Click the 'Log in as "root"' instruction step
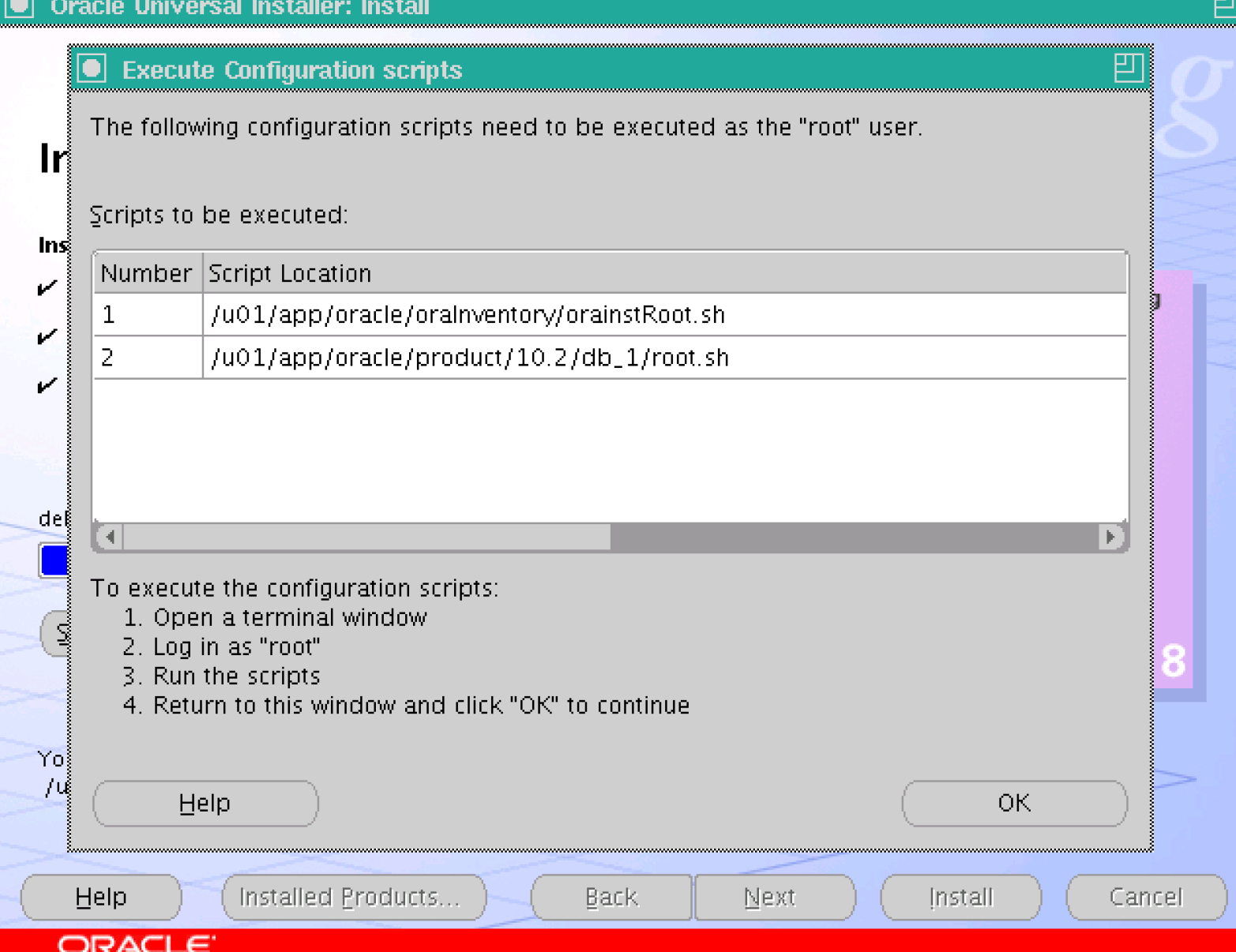Image resolution: width=1236 pixels, height=952 pixels. [x=221, y=647]
